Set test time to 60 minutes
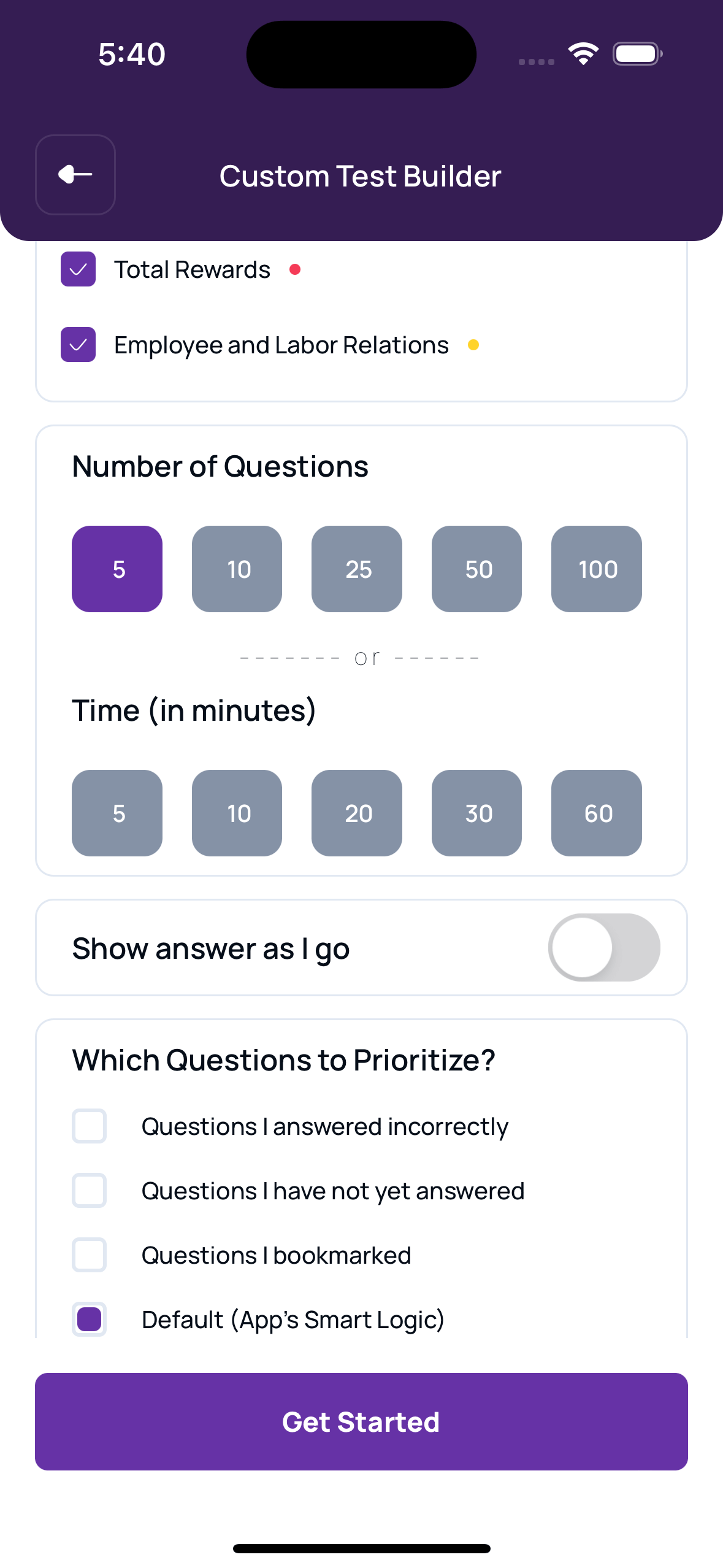The height and width of the screenshot is (1568, 723). [x=597, y=813]
